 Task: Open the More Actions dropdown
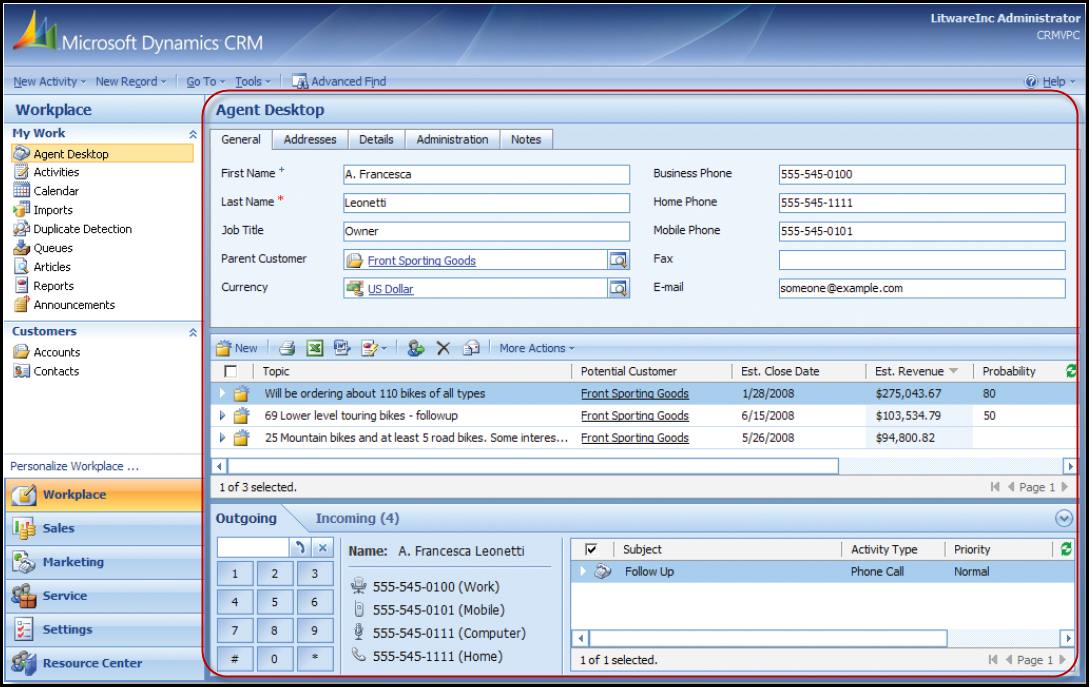537,348
